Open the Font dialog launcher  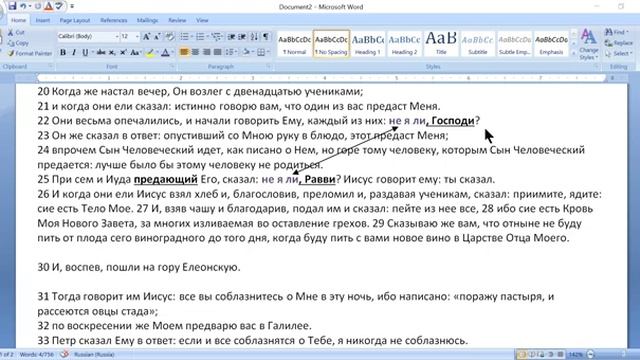(x=171, y=66)
